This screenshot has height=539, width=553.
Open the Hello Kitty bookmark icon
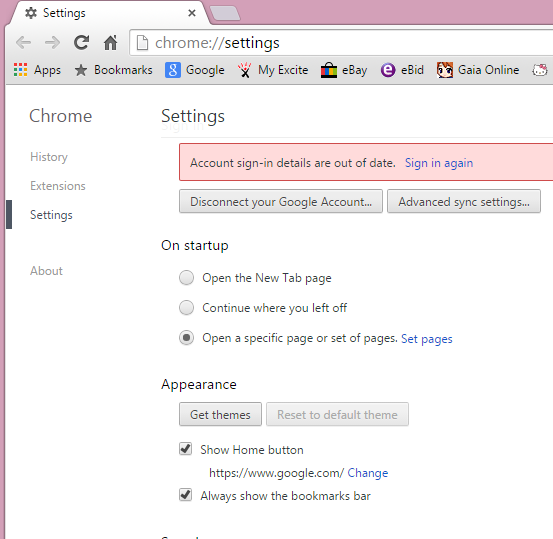[x=540, y=70]
